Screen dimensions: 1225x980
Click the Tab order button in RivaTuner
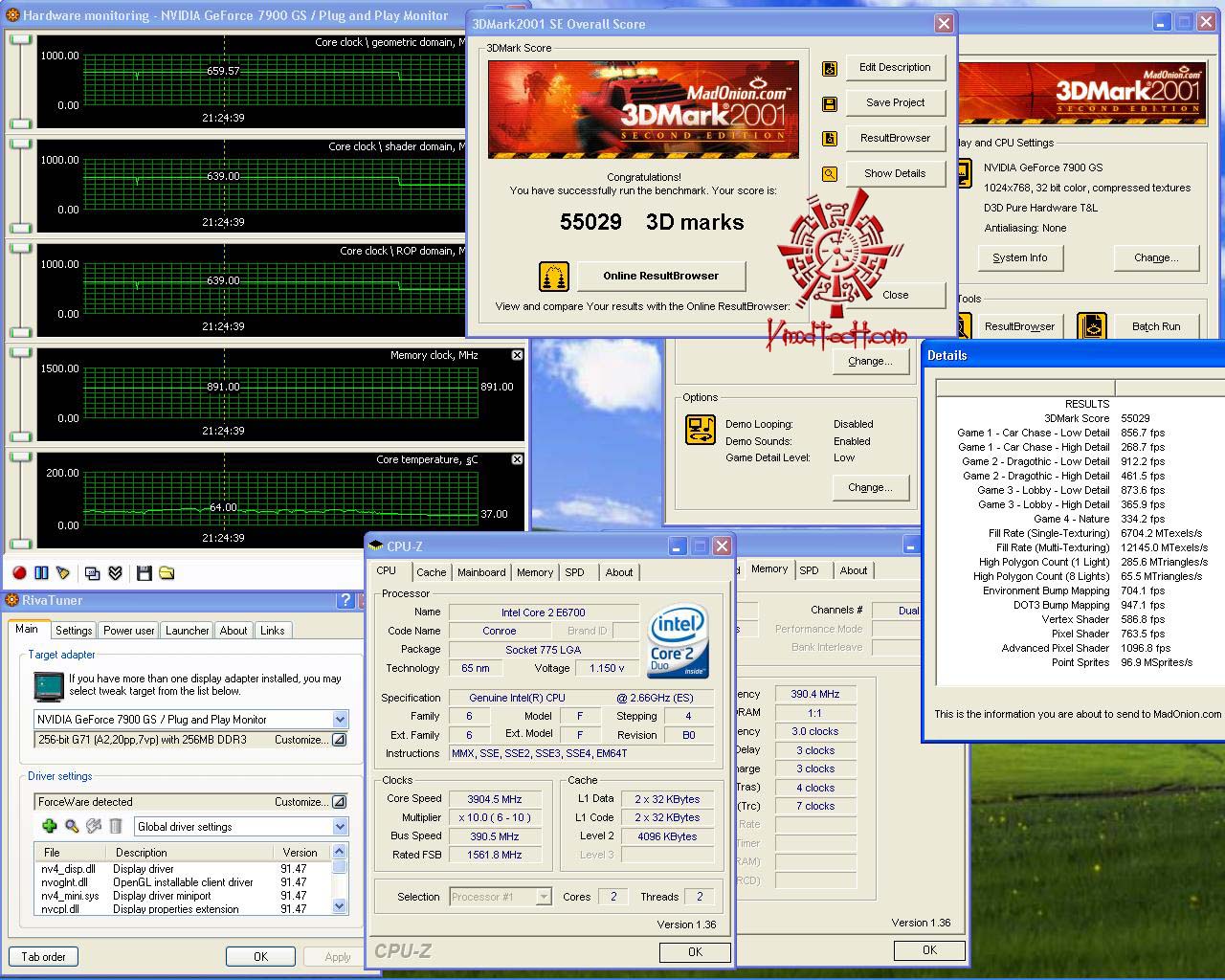coord(44,956)
